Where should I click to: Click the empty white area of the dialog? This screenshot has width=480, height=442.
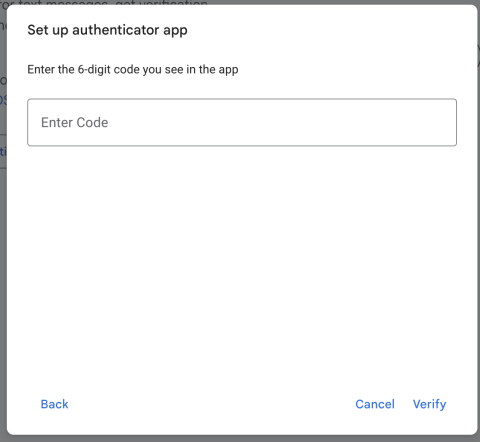(x=242, y=267)
